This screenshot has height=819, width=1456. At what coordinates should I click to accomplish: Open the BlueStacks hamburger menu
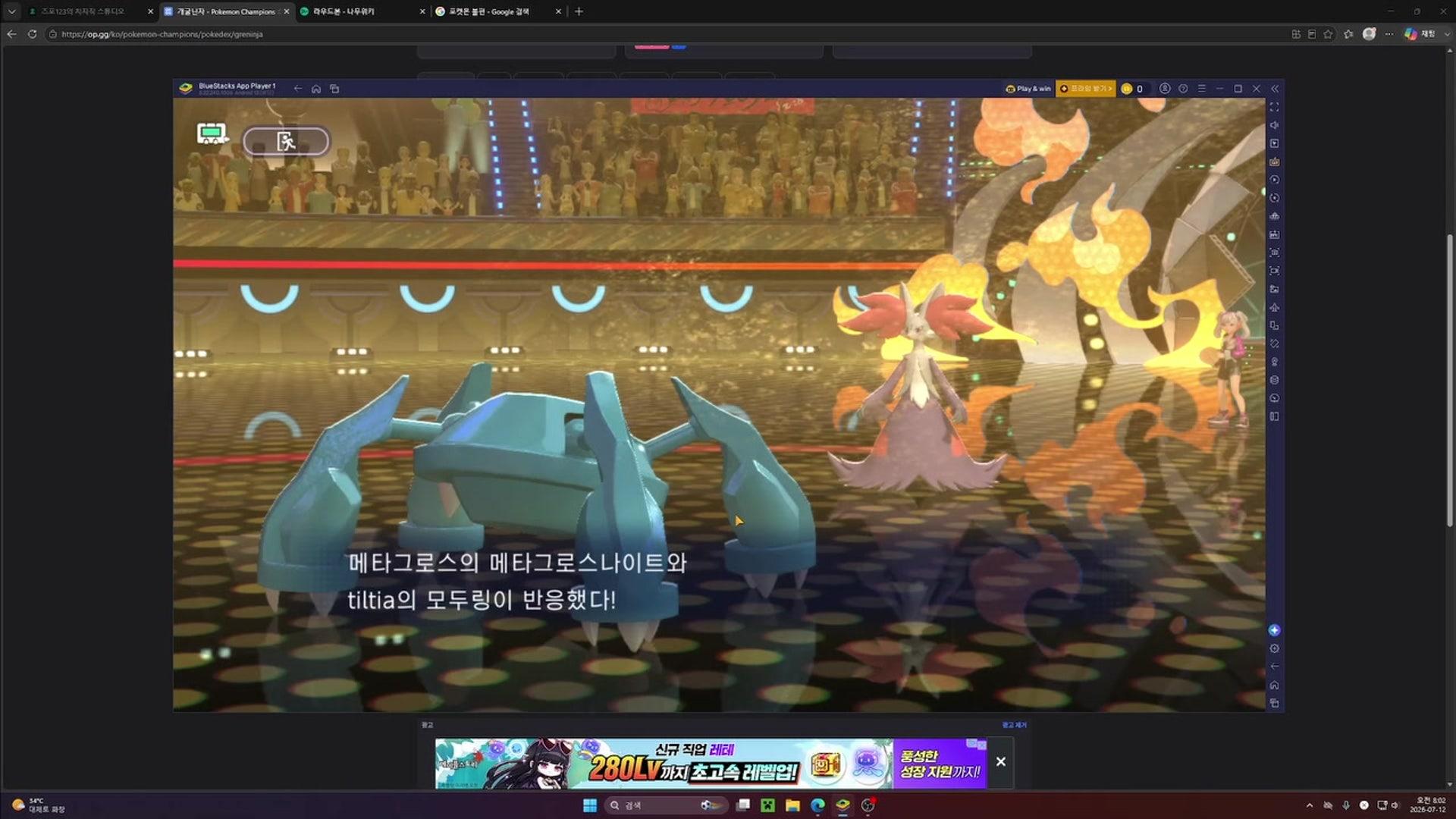pos(1201,89)
